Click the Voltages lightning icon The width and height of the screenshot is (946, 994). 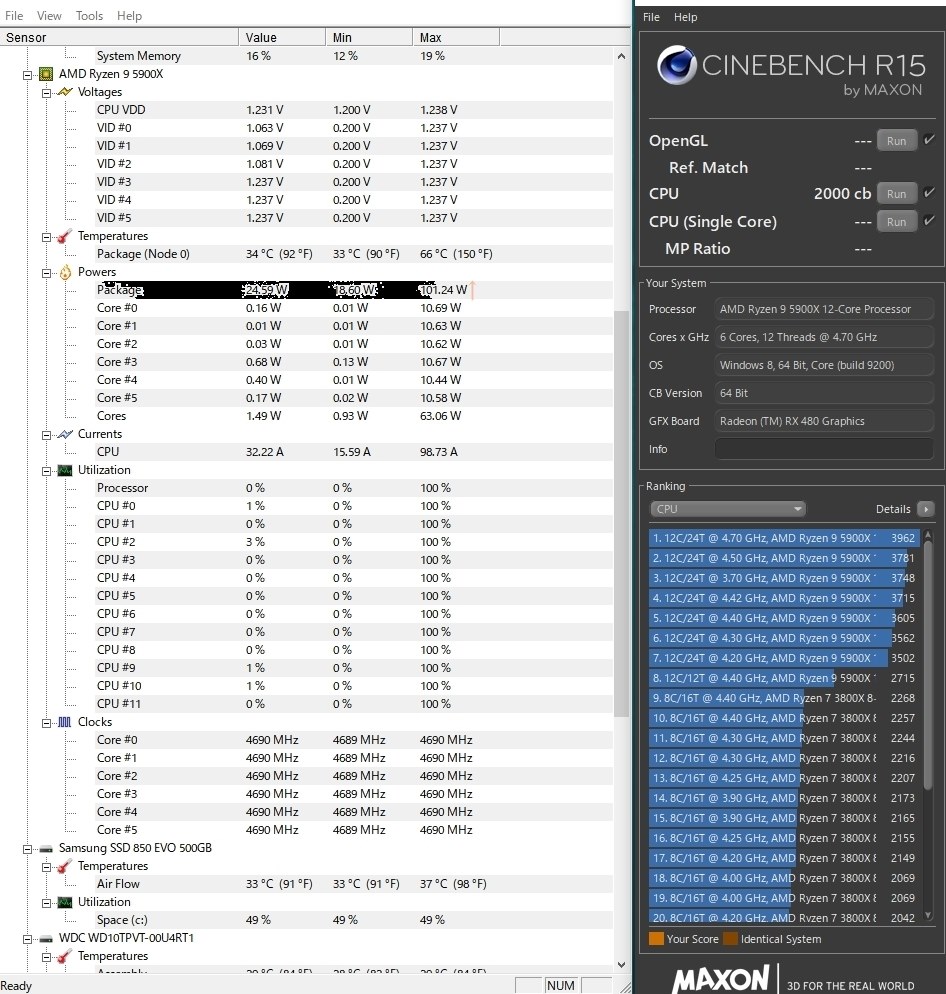click(x=65, y=92)
